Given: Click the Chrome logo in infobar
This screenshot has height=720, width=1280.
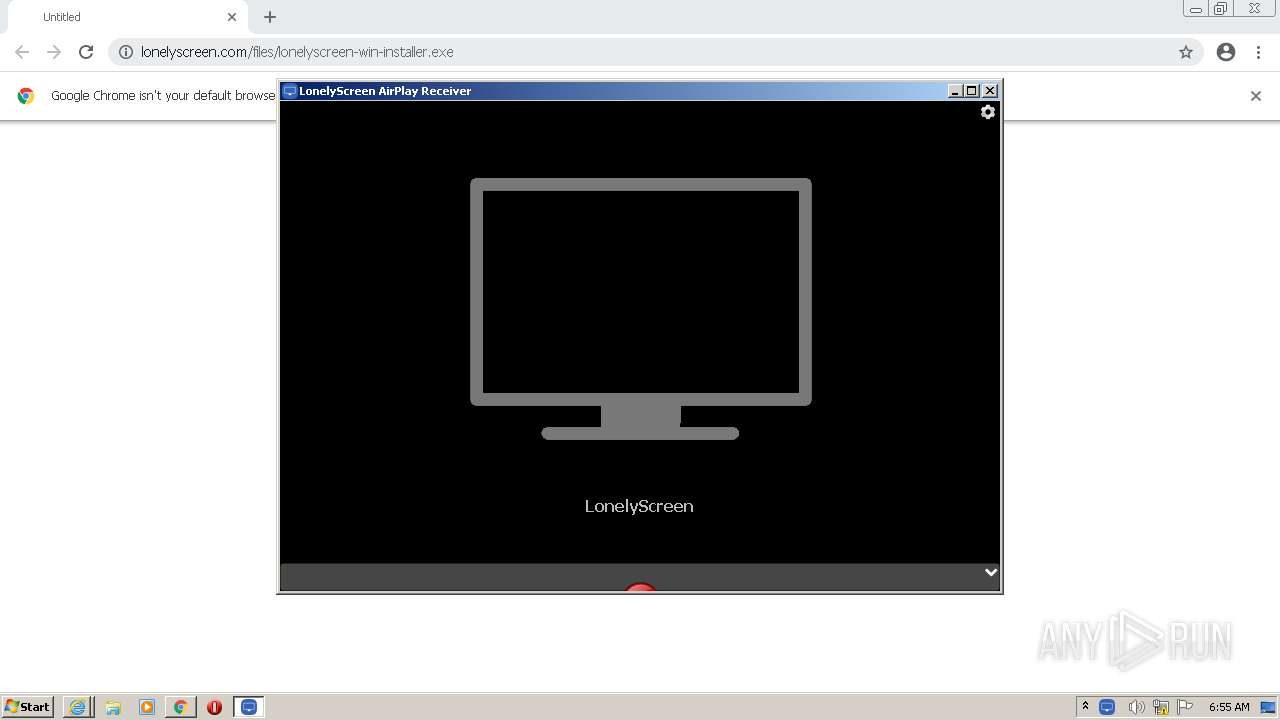Looking at the screenshot, I should (26, 96).
